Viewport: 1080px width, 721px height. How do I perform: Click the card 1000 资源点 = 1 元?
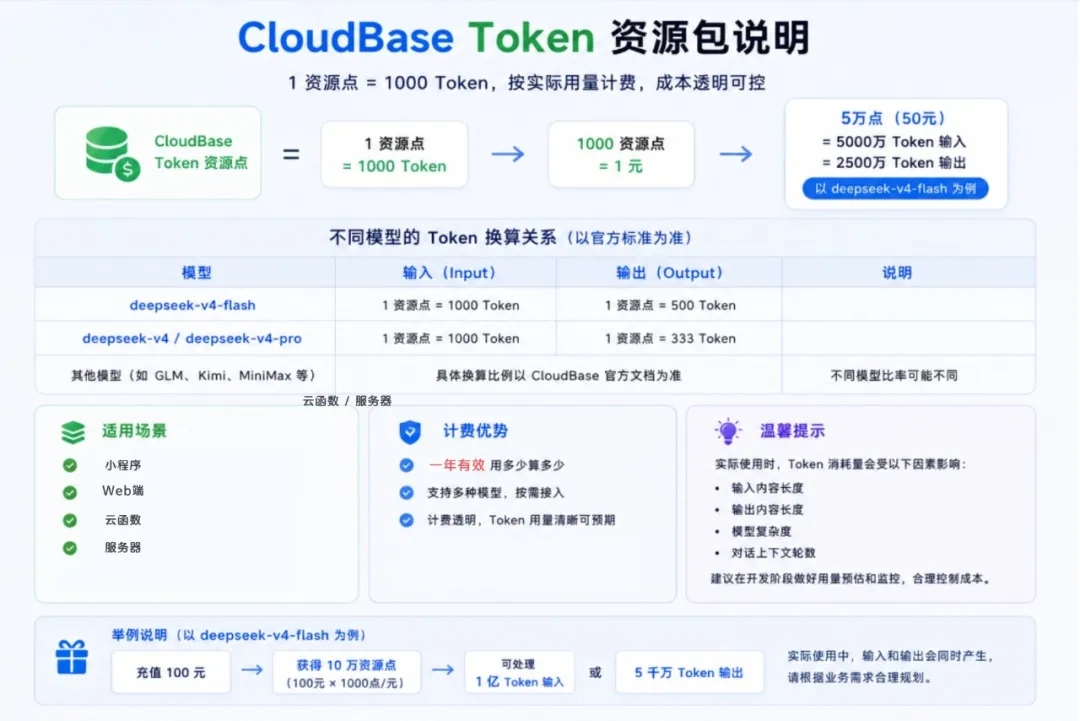click(621, 154)
